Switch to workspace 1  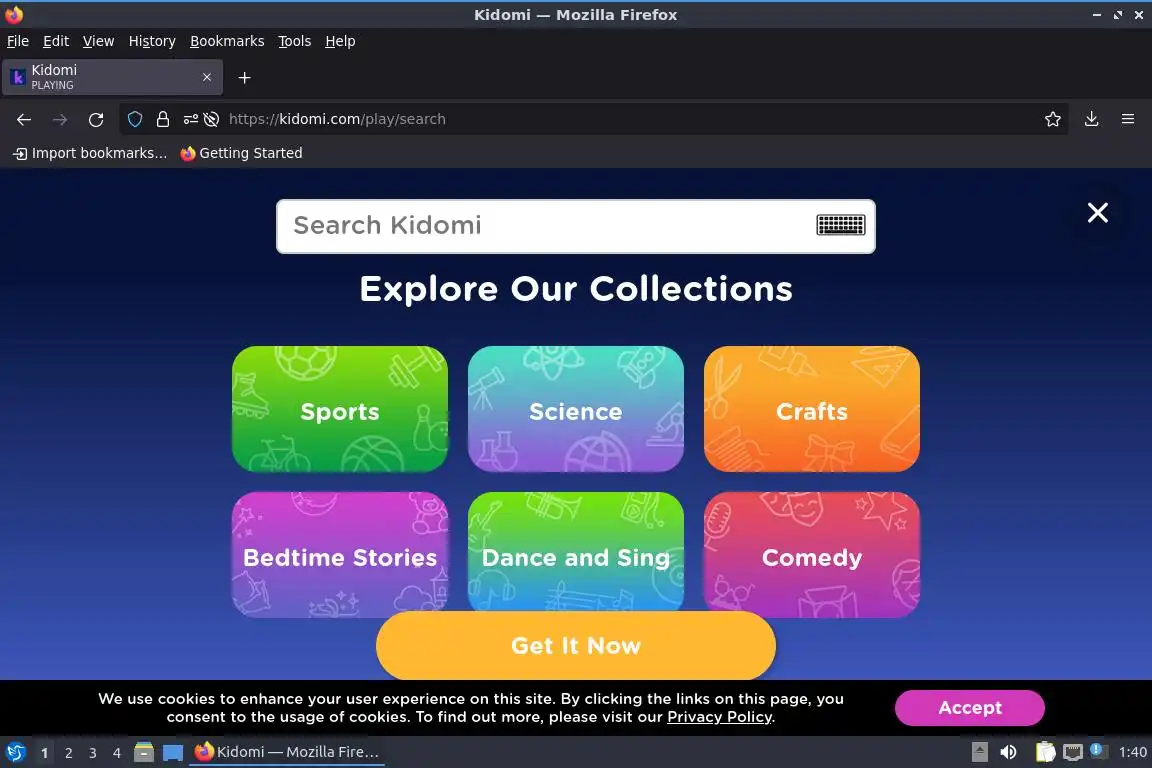point(45,753)
